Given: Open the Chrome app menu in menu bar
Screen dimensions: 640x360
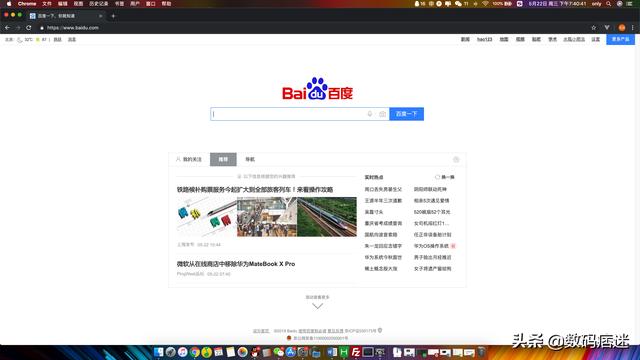Looking at the screenshot, I should 27,4.
